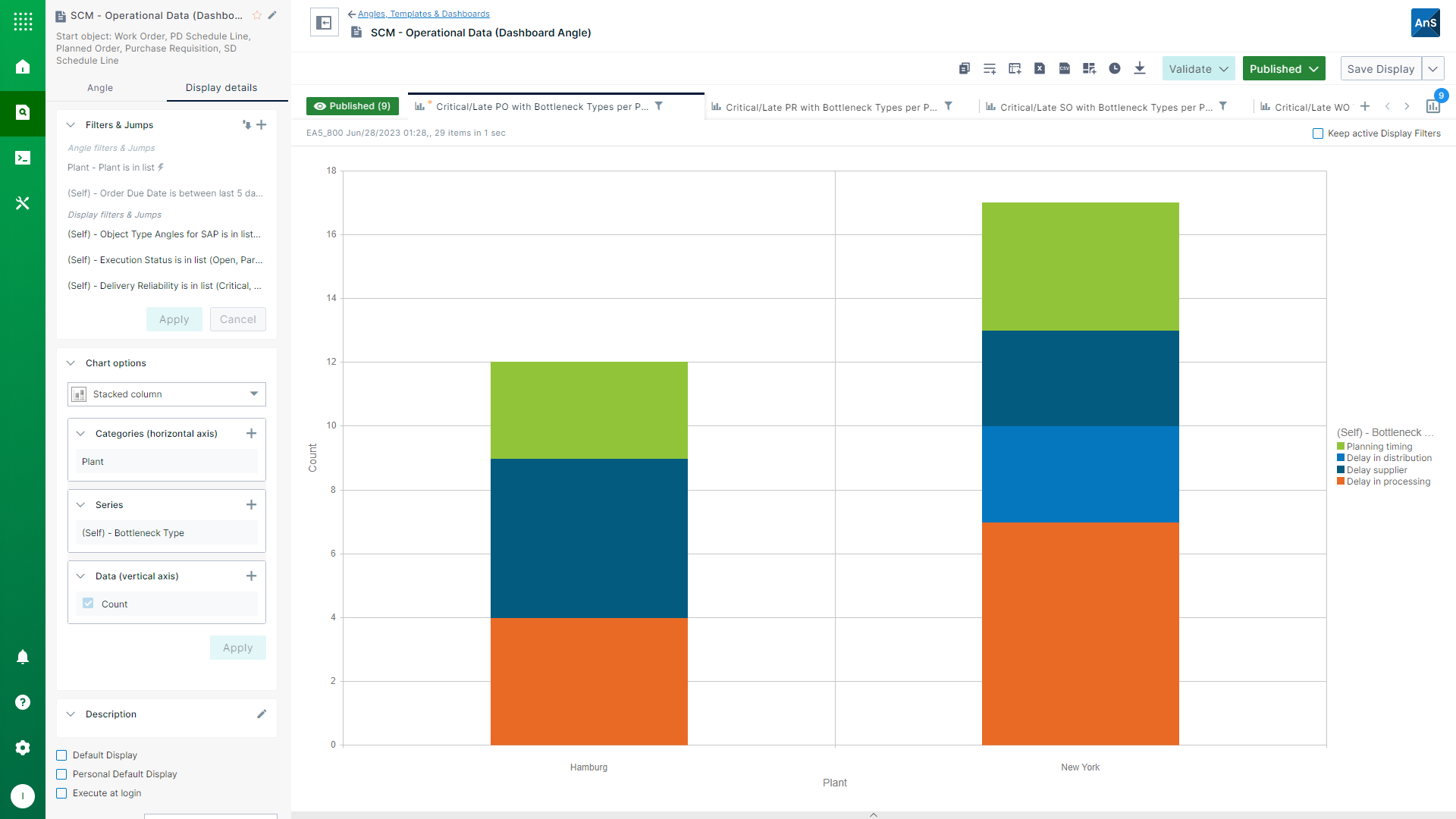This screenshot has height=819, width=1456.
Task: Open the schedule clock icon in toolbar
Action: (1115, 68)
